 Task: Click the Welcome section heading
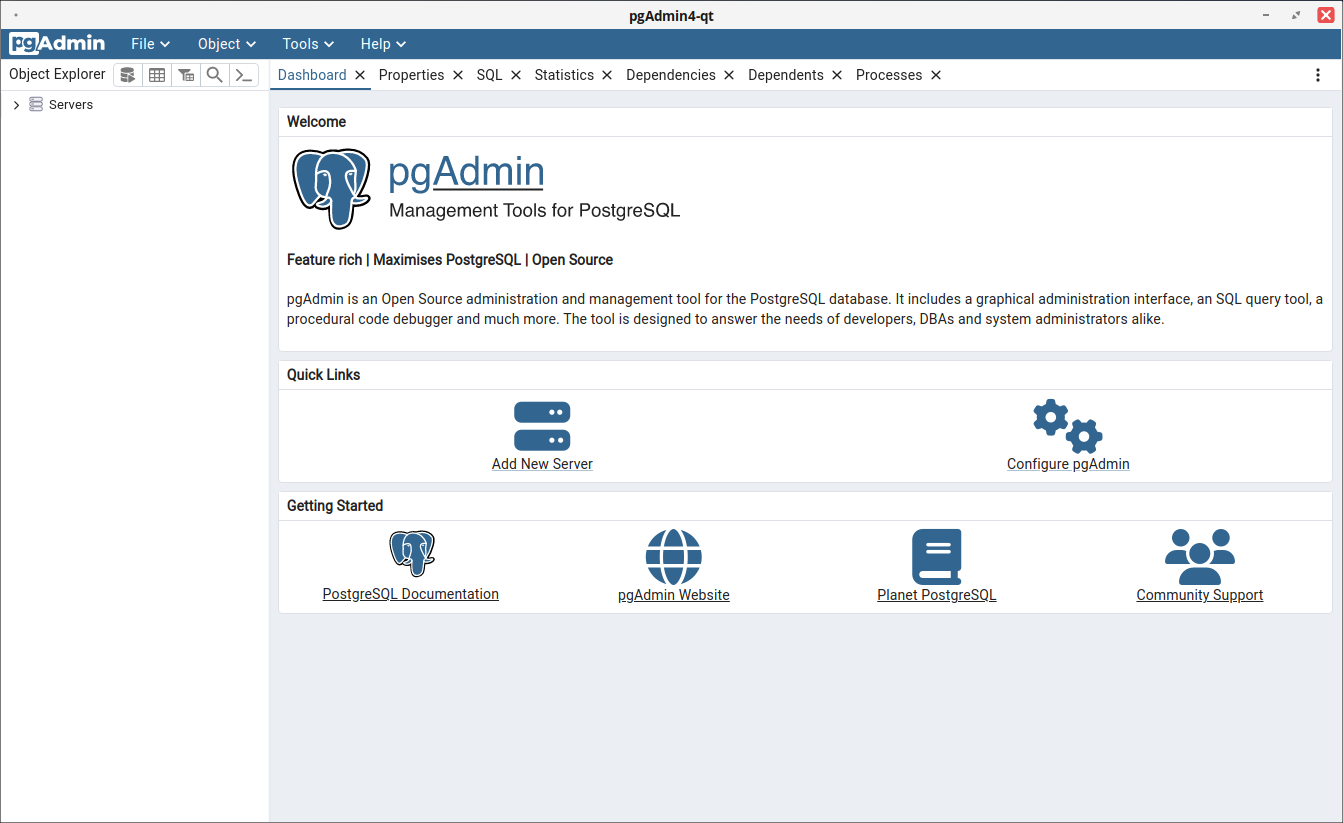click(x=316, y=122)
